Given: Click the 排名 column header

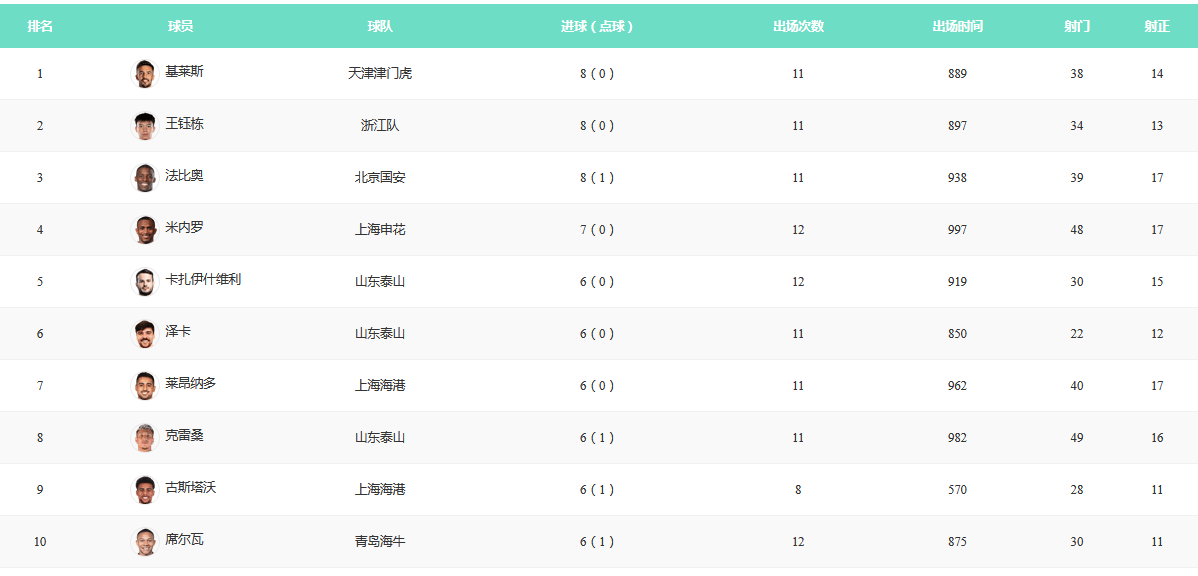Looking at the screenshot, I should [40, 27].
